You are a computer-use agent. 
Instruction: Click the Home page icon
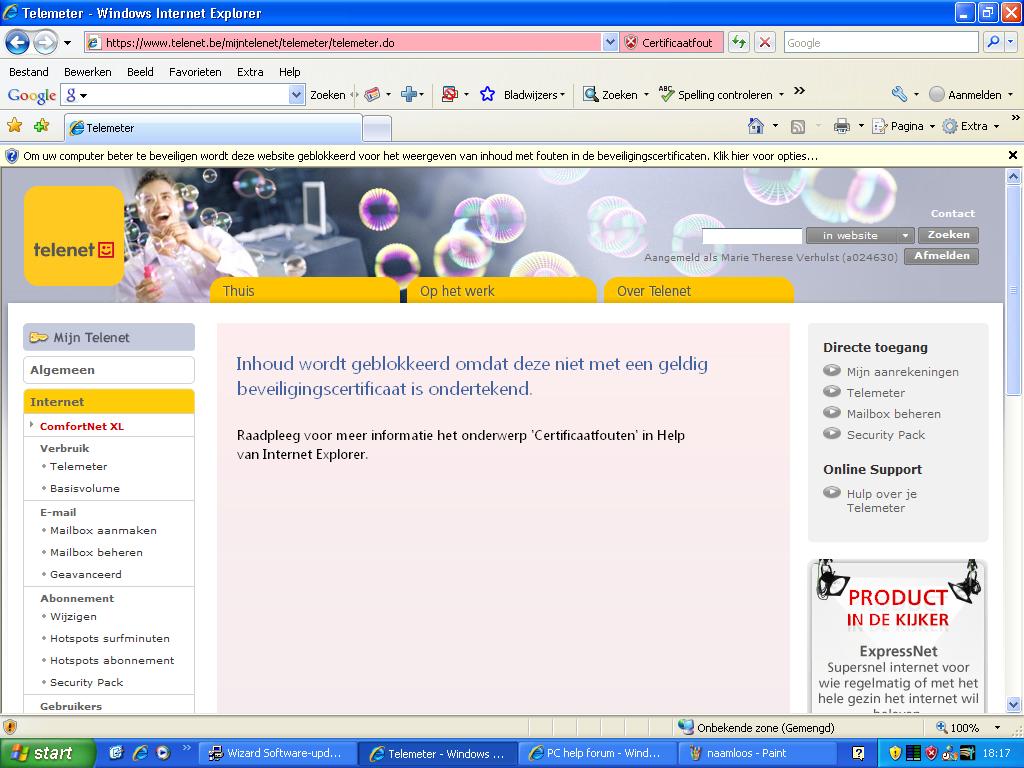[757, 126]
